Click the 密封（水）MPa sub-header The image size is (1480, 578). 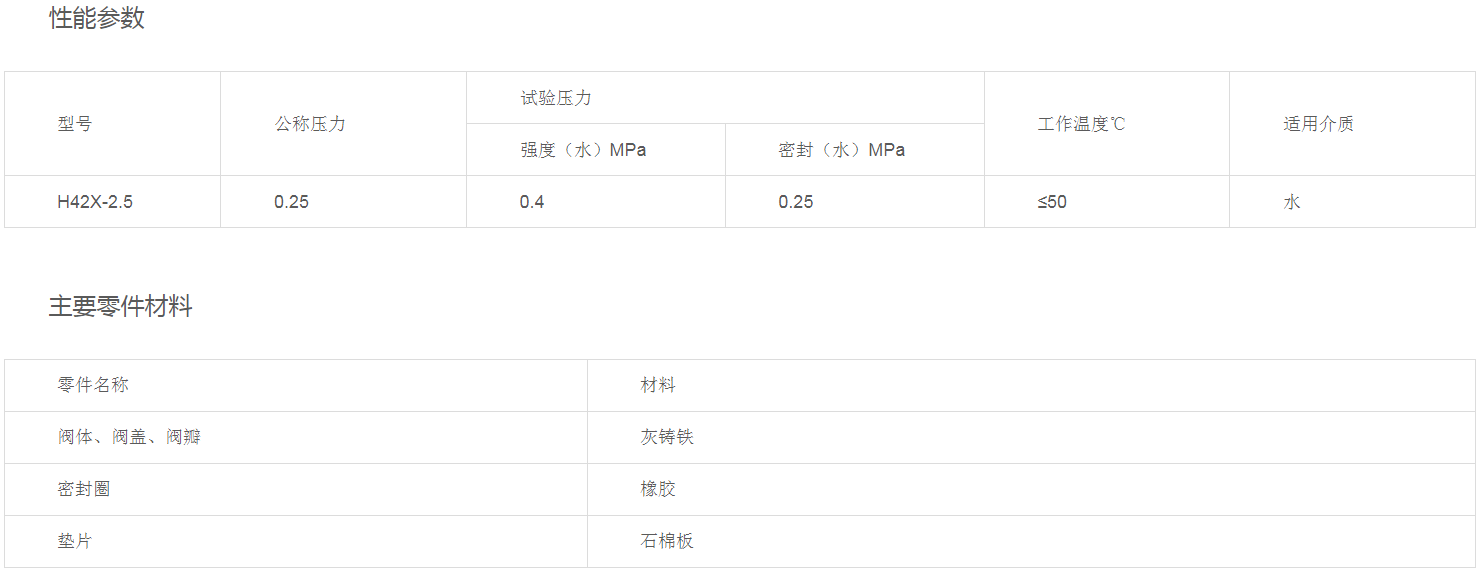point(842,150)
